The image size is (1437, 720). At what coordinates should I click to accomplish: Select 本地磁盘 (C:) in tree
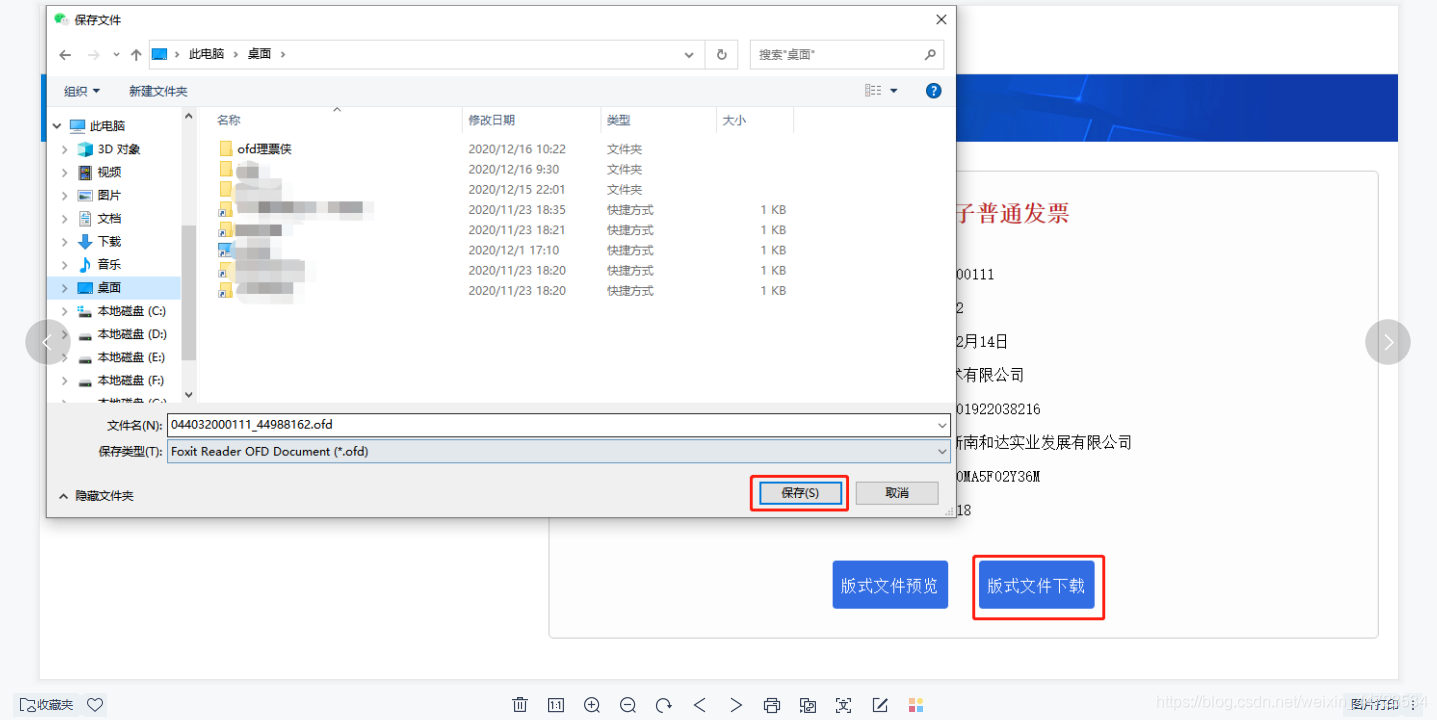pyautogui.click(x=131, y=311)
